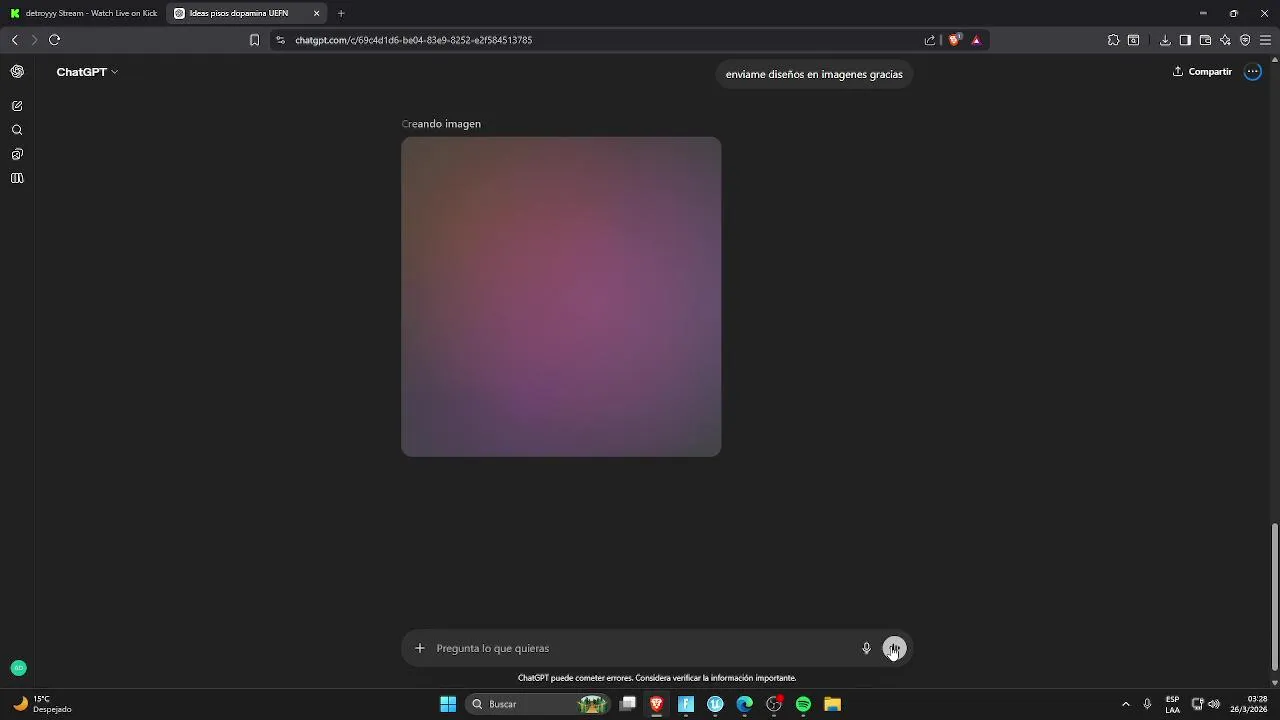Viewport: 1280px width, 720px height.
Task: Add an attachment with the plus button
Action: point(420,648)
